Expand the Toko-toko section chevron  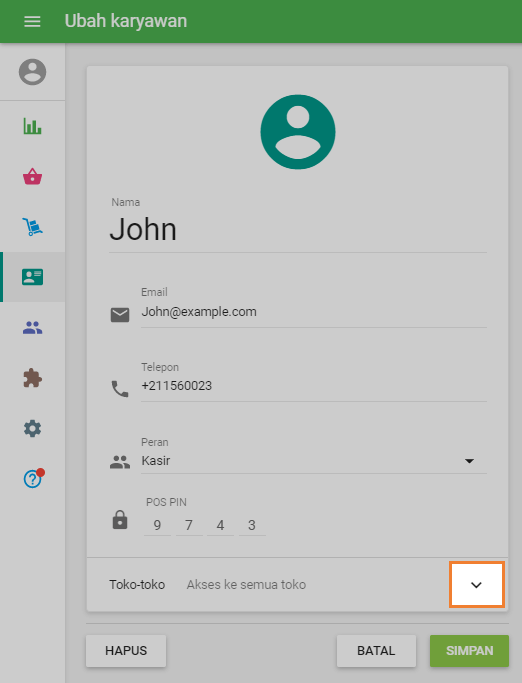click(476, 585)
